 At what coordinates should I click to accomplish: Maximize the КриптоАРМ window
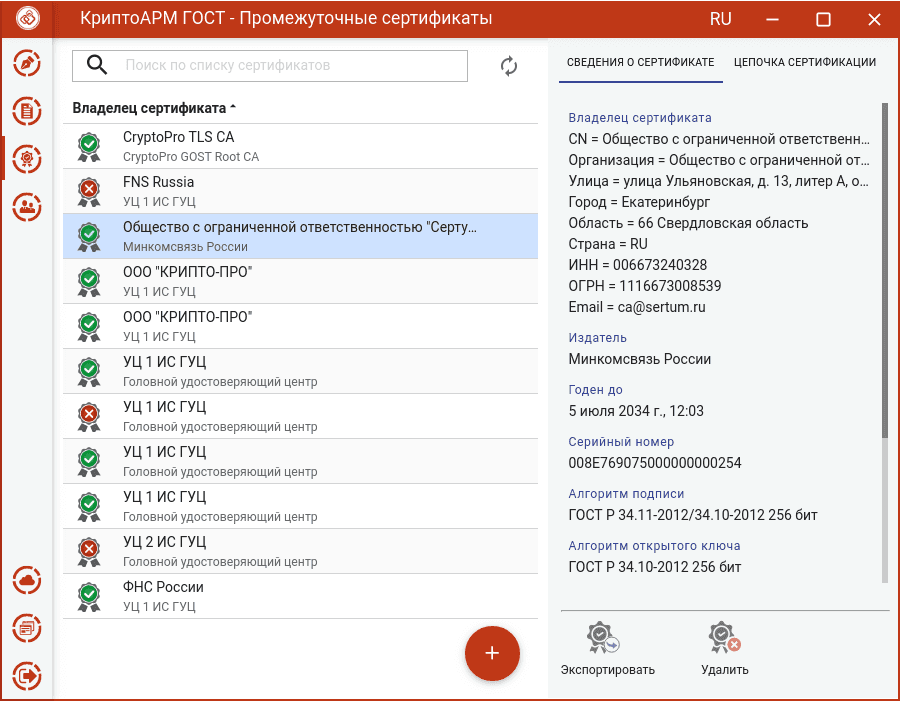823,20
